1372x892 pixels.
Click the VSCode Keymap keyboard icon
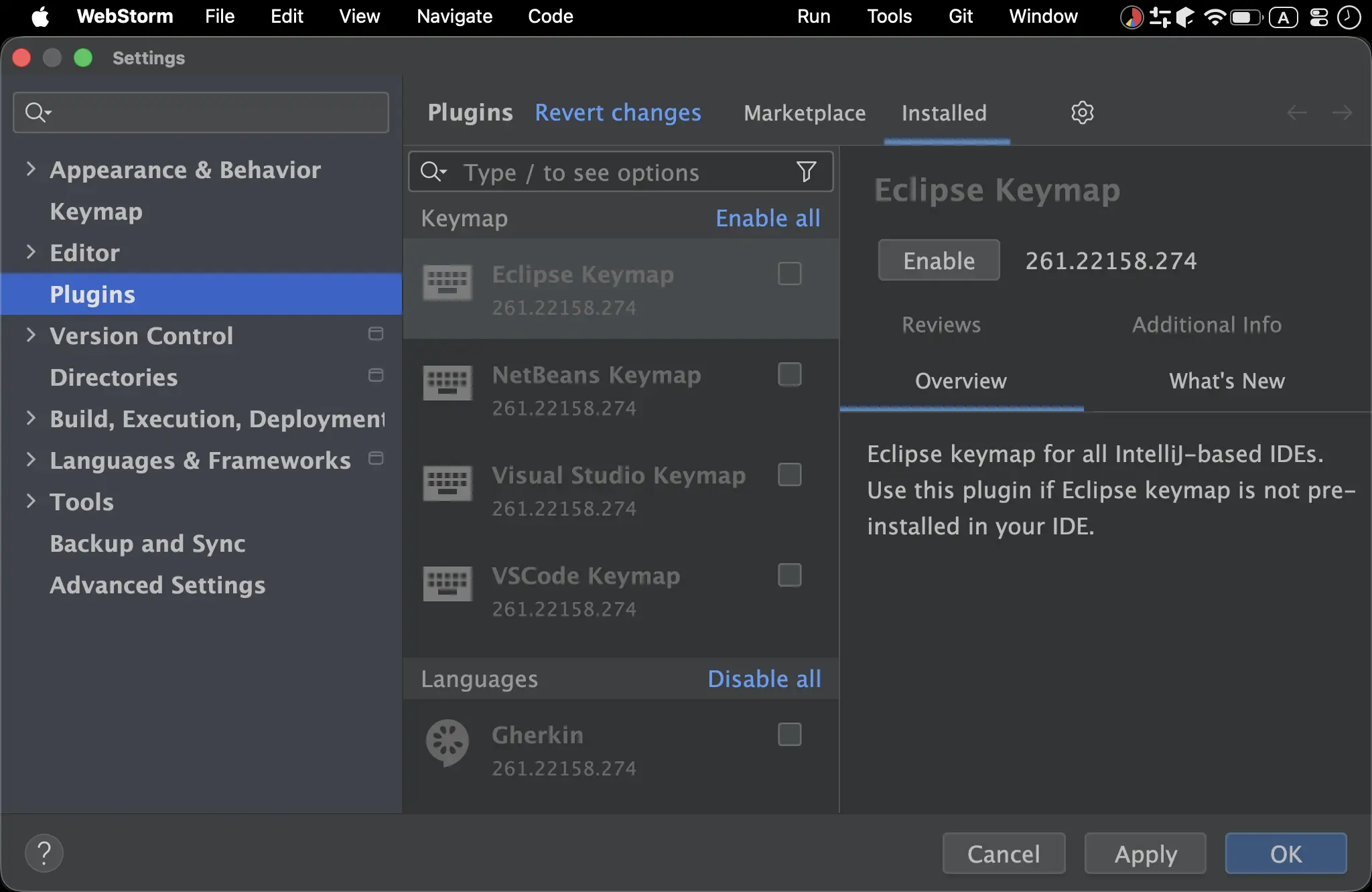pos(448,583)
